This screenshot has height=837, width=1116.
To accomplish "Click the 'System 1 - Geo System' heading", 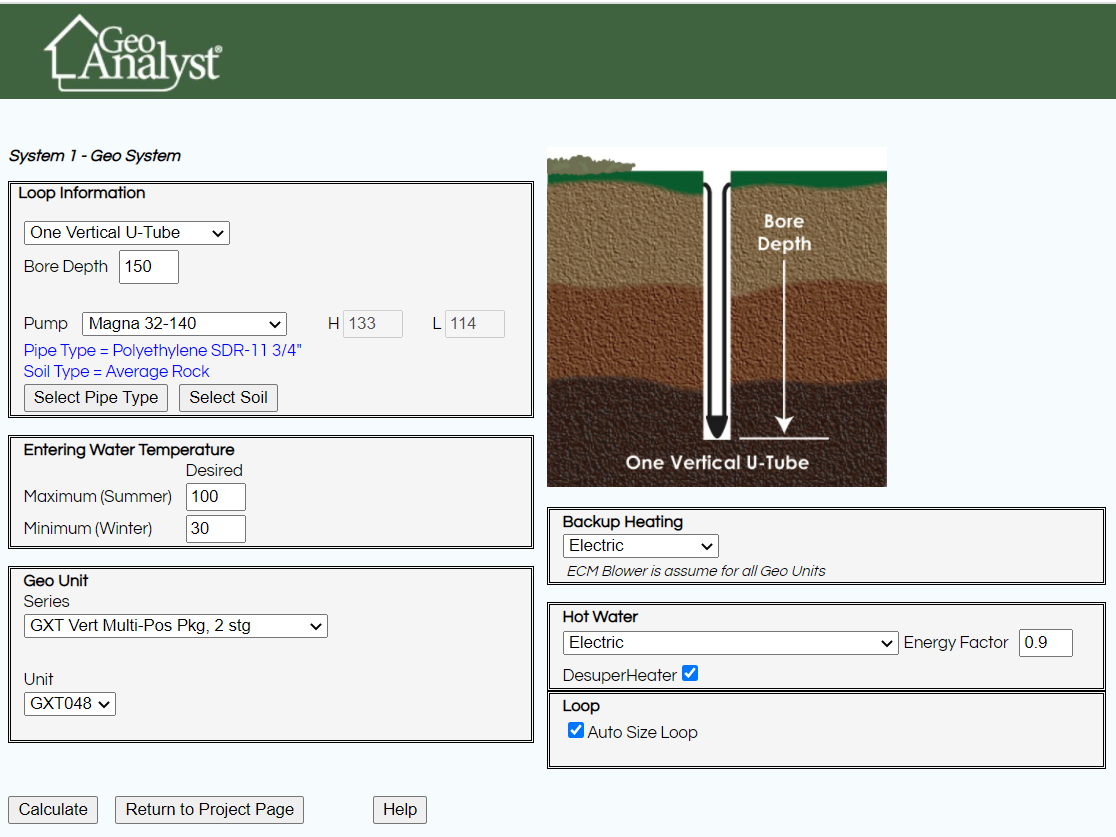I will 95,156.
